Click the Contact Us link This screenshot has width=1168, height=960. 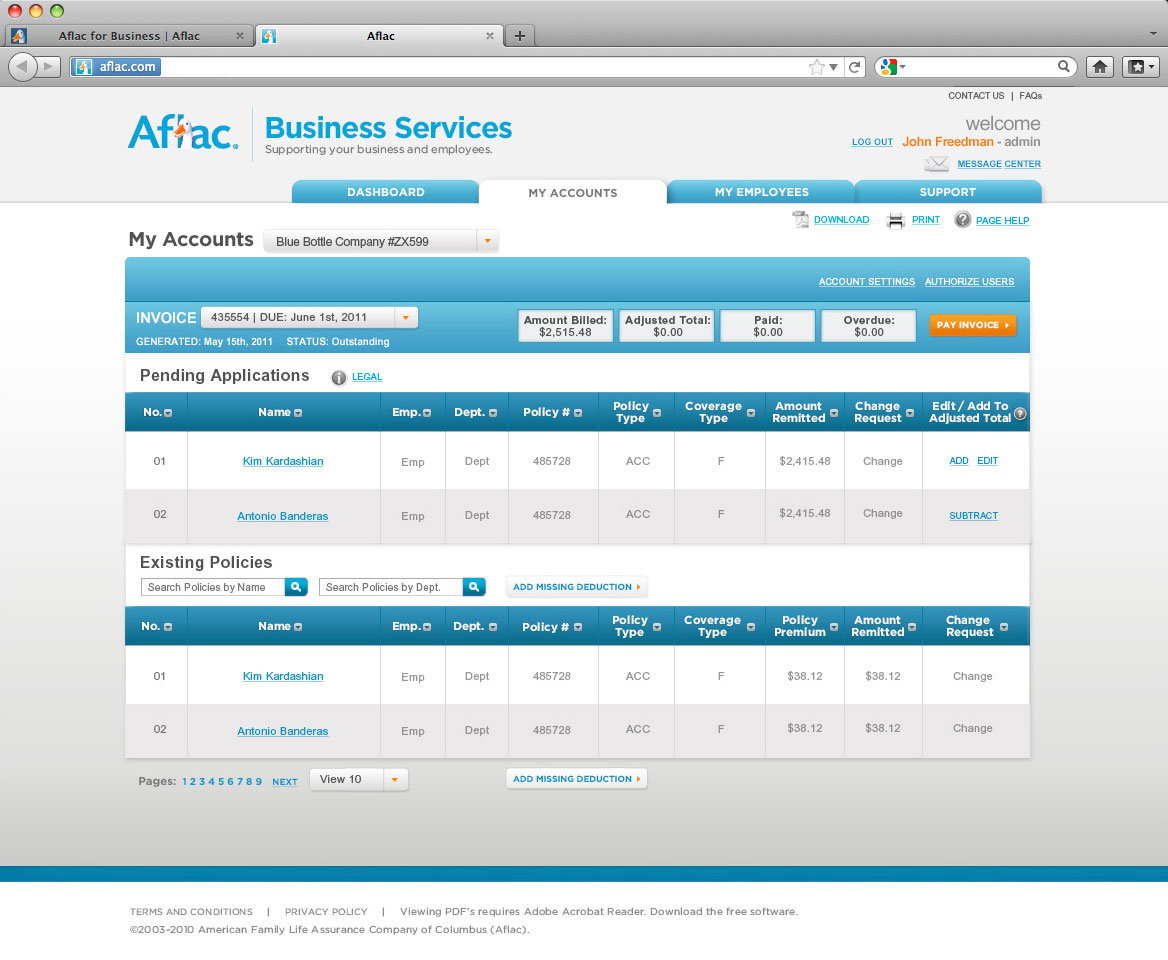coord(976,96)
